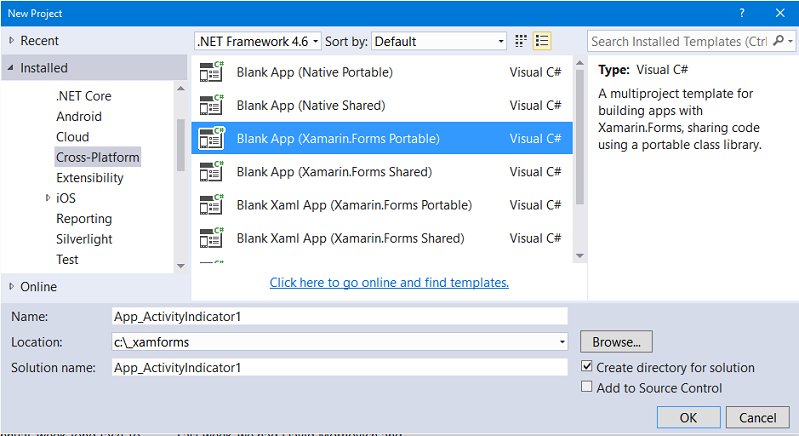Screen dimensions: 799x436
Task: Select the Android category
Action: click(x=79, y=117)
